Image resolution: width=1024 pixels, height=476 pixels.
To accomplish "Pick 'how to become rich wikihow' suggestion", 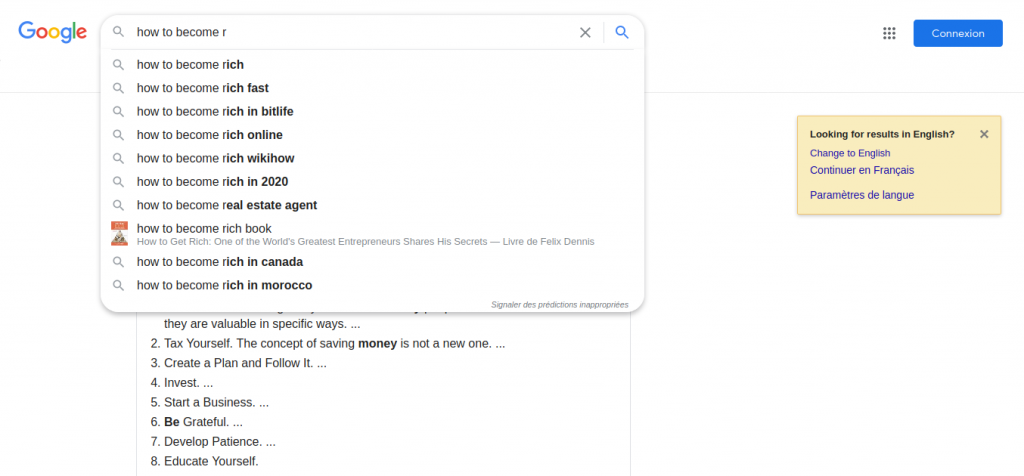I will [x=372, y=159].
